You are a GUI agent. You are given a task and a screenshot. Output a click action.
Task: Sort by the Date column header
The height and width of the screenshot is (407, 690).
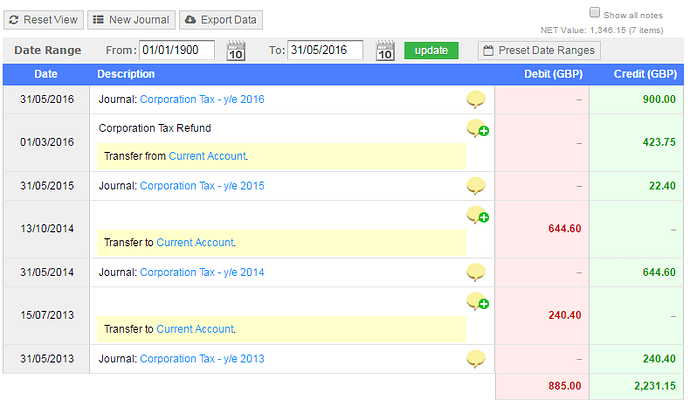(x=46, y=74)
